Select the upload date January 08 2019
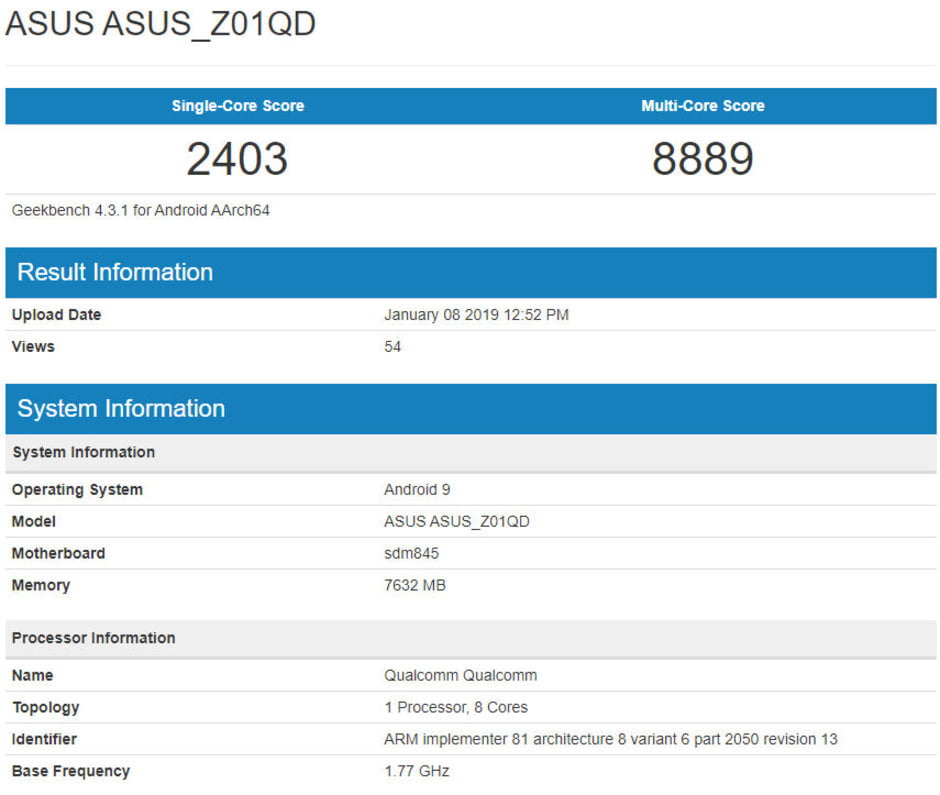940x795 pixels. pos(478,314)
